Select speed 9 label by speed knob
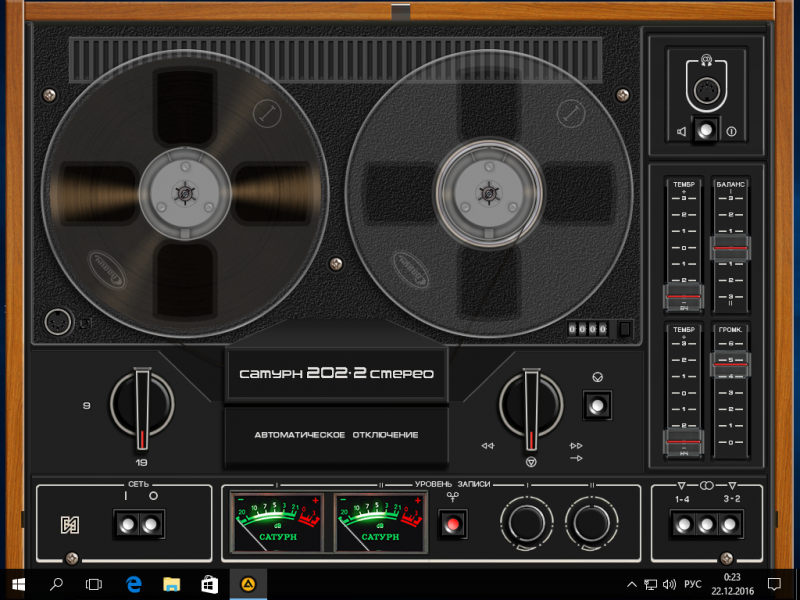Image resolution: width=800 pixels, height=600 pixels. [86, 406]
